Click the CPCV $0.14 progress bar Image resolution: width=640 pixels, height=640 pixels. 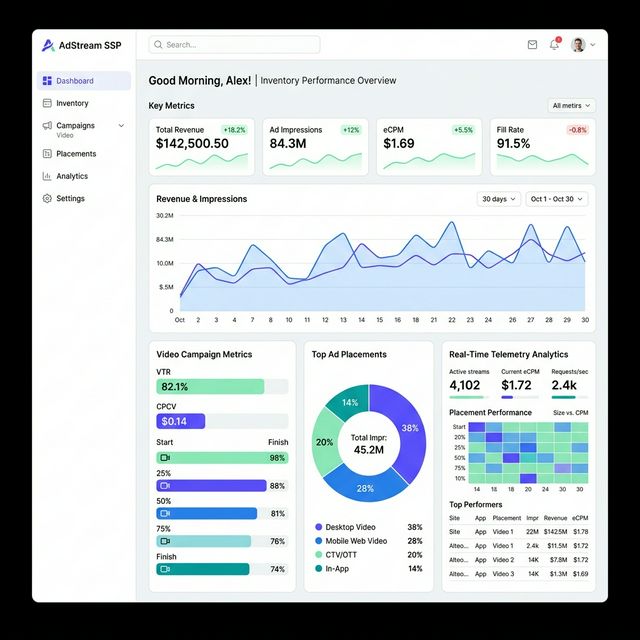[222, 421]
